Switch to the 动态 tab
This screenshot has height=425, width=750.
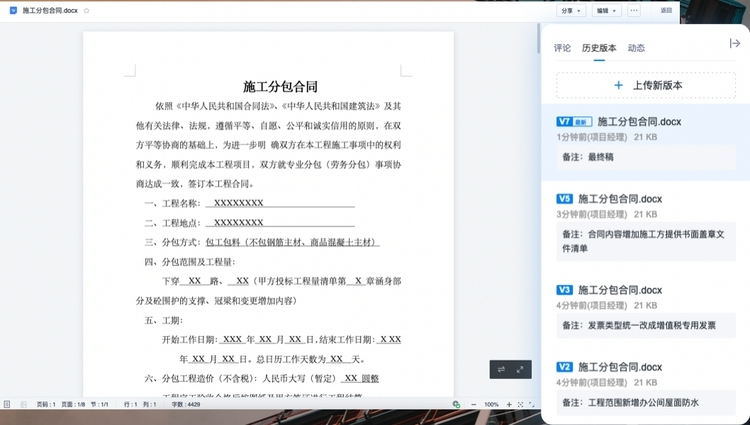pos(636,47)
